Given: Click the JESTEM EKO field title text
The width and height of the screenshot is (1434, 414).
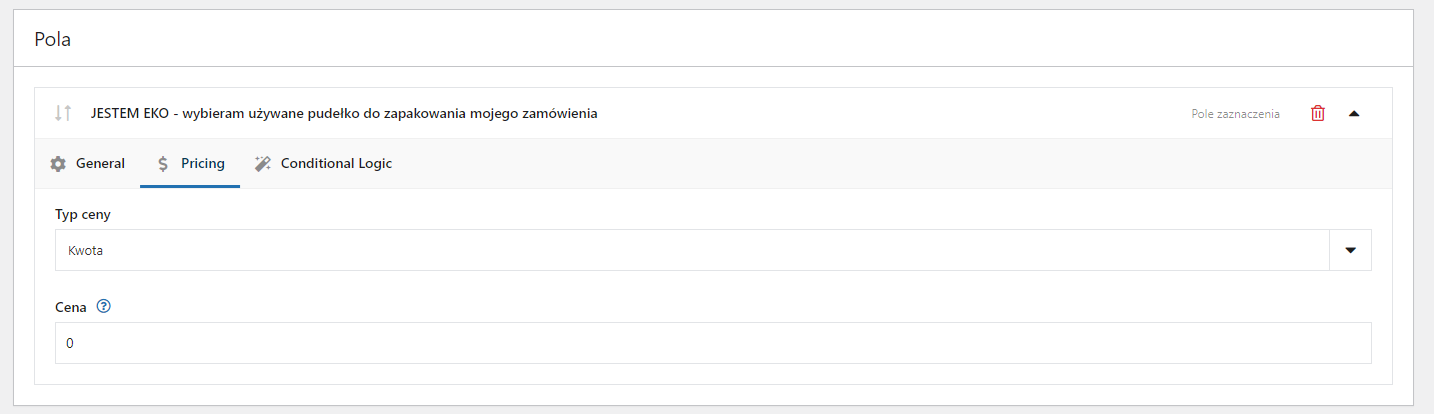Looking at the screenshot, I should (344, 113).
